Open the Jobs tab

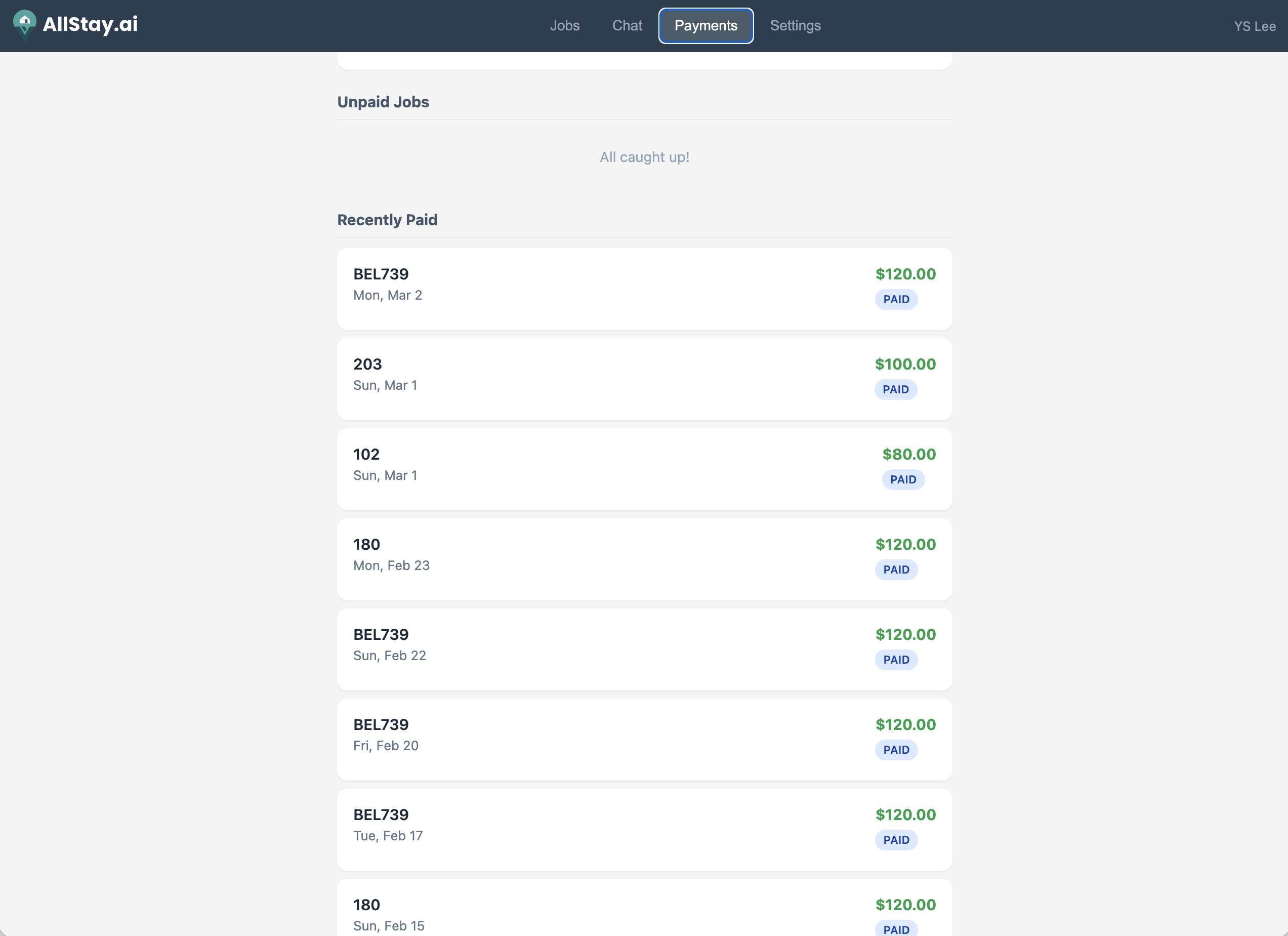tap(564, 25)
